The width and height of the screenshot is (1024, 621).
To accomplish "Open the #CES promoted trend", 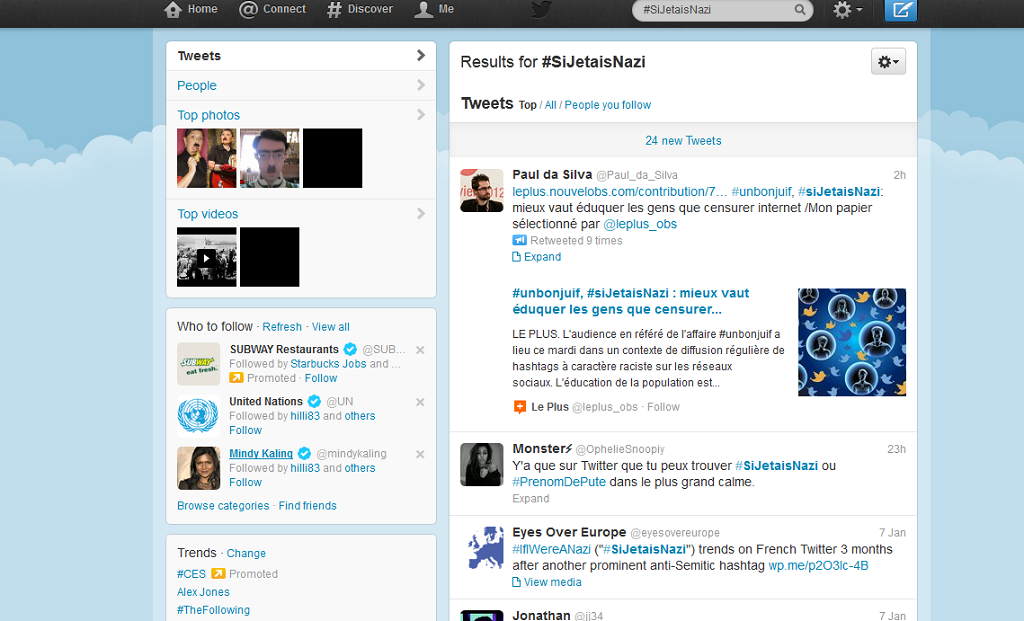I will pos(191,574).
